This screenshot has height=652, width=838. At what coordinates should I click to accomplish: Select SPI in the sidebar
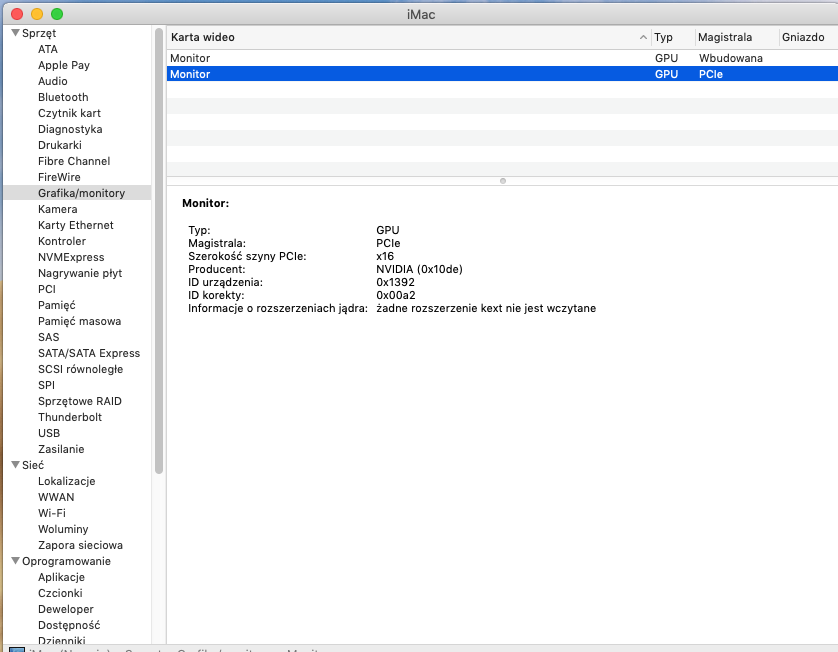pyautogui.click(x=46, y=385)
